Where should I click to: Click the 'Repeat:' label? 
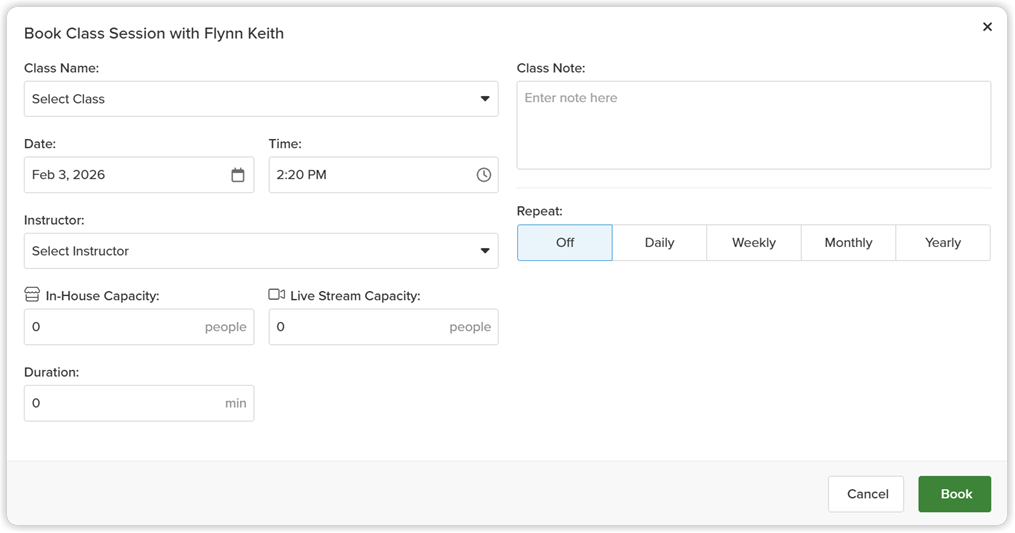pos(540,211)
